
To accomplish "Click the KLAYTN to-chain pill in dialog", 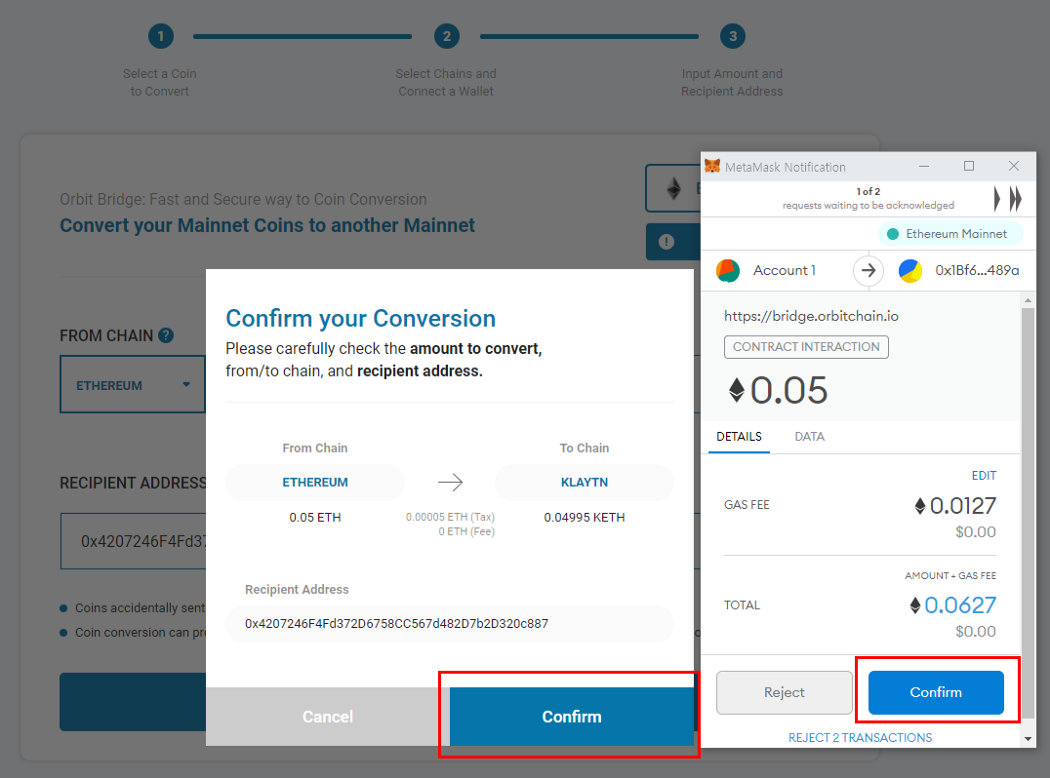I will pyautogui.click(x=584, y=482).
